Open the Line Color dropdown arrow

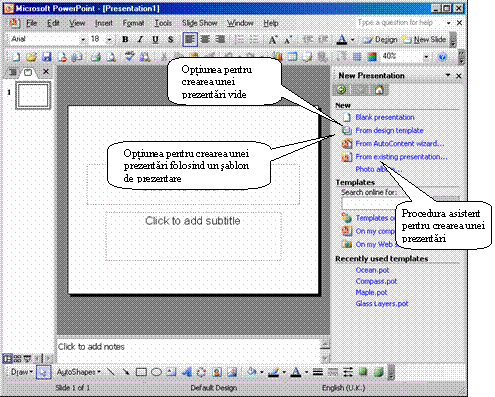pos(284,372)
